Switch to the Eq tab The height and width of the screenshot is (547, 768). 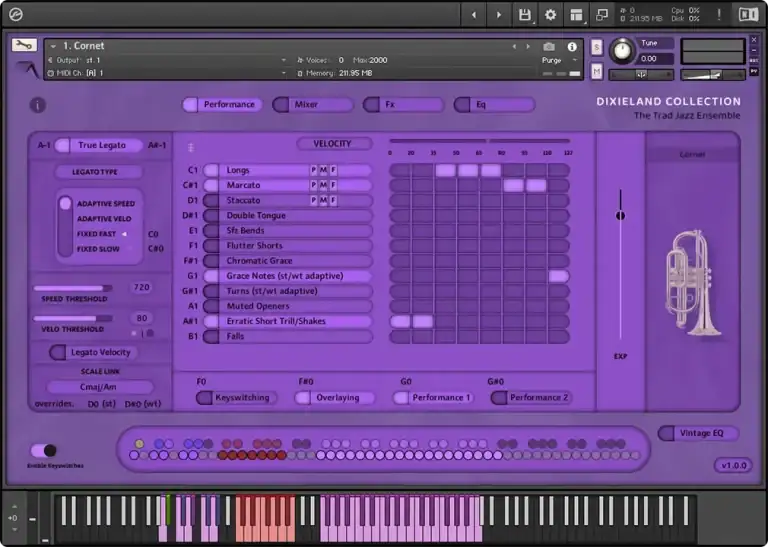[494, 105]
